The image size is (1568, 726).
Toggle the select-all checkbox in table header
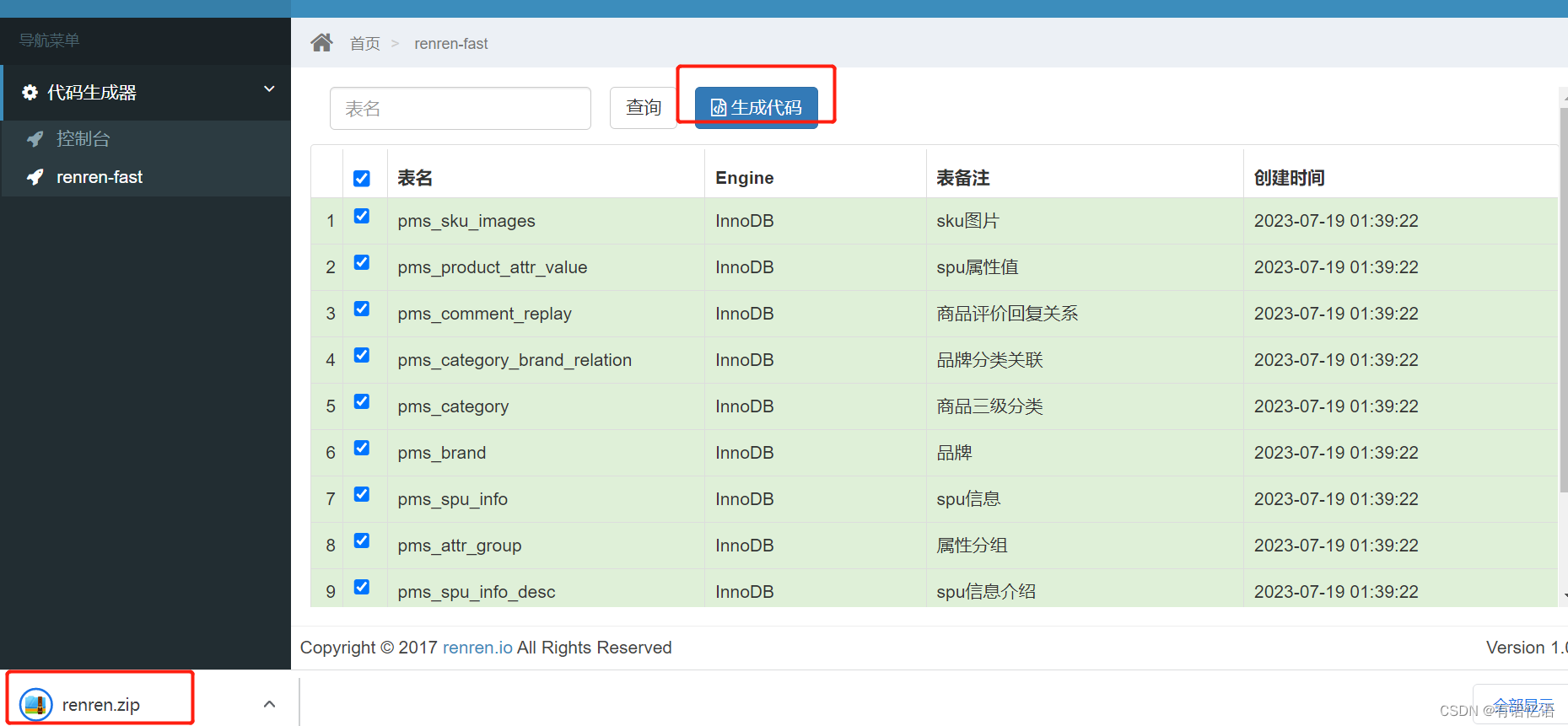(x=362, y=178)
